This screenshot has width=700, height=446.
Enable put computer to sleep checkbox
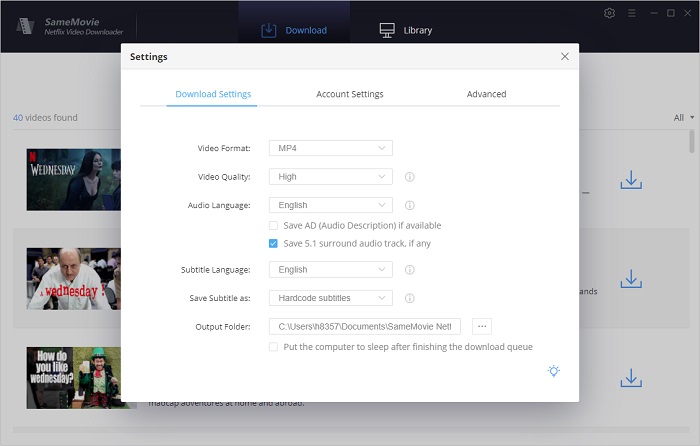tap(274, 347)
